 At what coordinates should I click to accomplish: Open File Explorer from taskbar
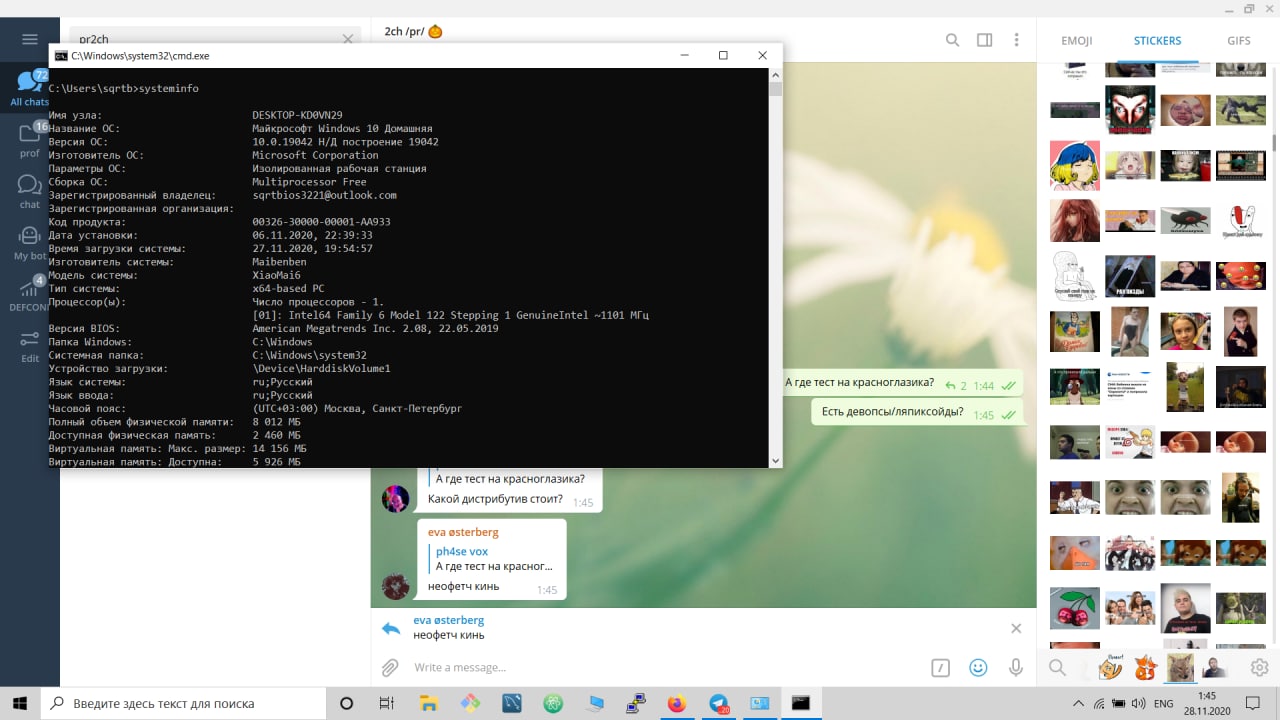click(x=428, y=703)
